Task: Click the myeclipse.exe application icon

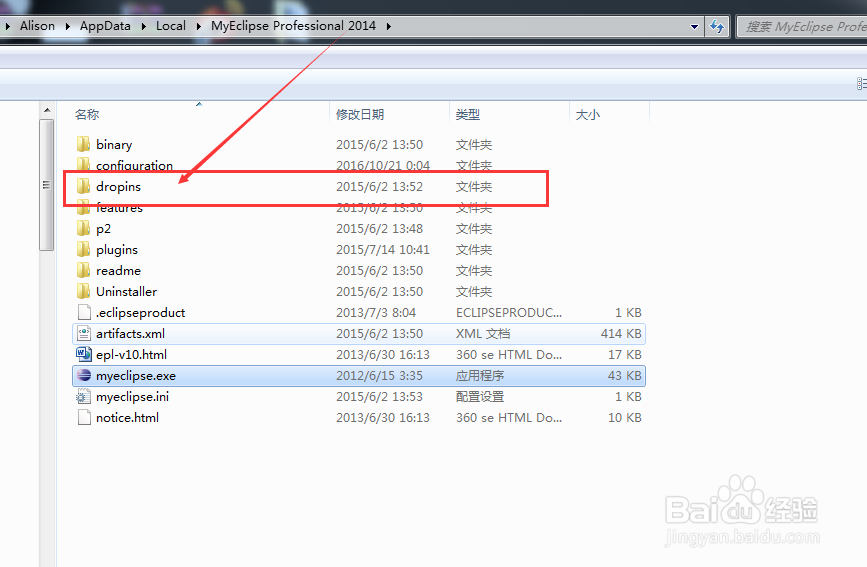Action: click(84, 376)
